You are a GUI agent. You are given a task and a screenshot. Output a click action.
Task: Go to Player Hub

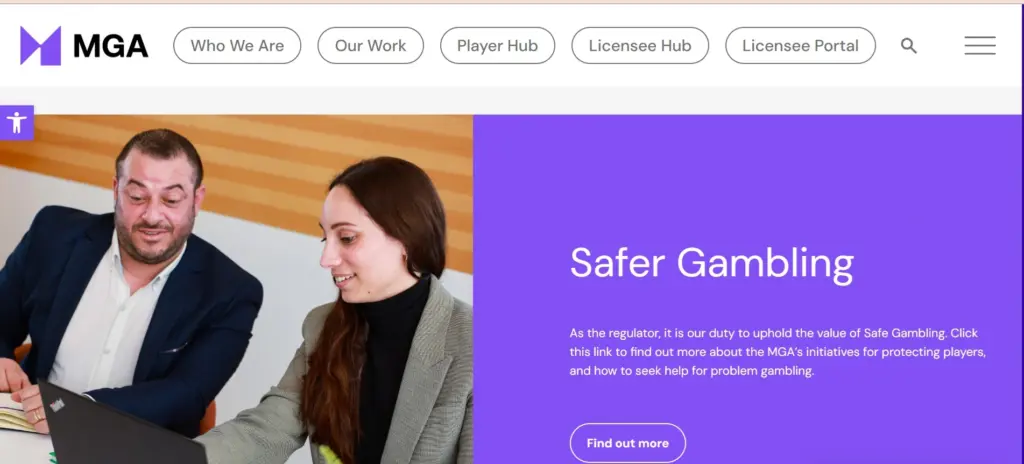497,46
